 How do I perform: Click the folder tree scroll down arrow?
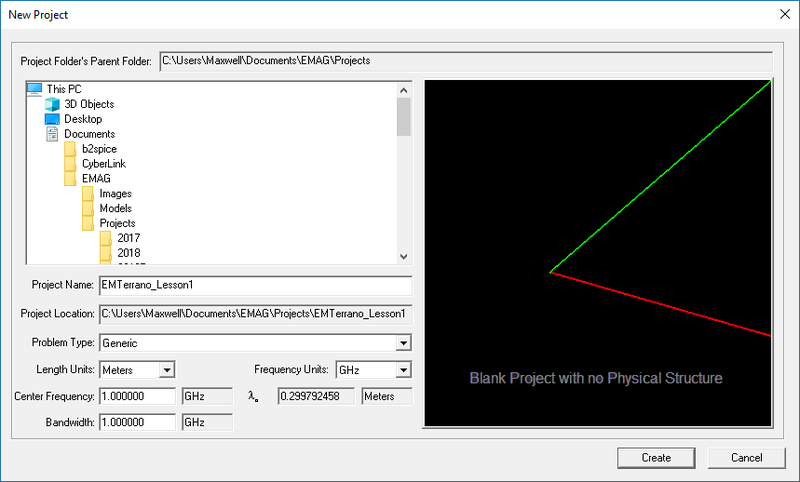(x=404, y=257)
